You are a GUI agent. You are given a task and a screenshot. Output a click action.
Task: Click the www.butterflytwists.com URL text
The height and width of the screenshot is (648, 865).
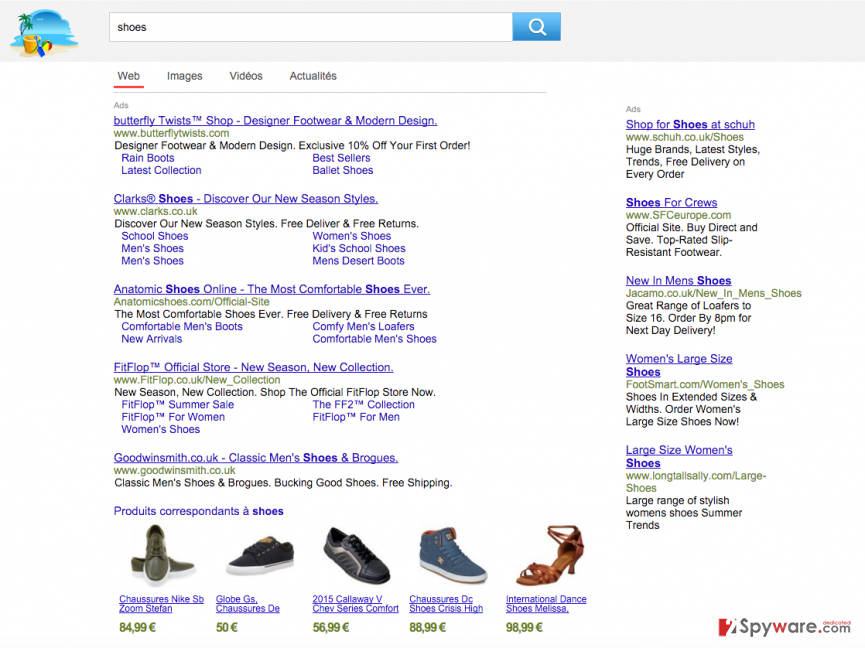(x=171, y=133)
